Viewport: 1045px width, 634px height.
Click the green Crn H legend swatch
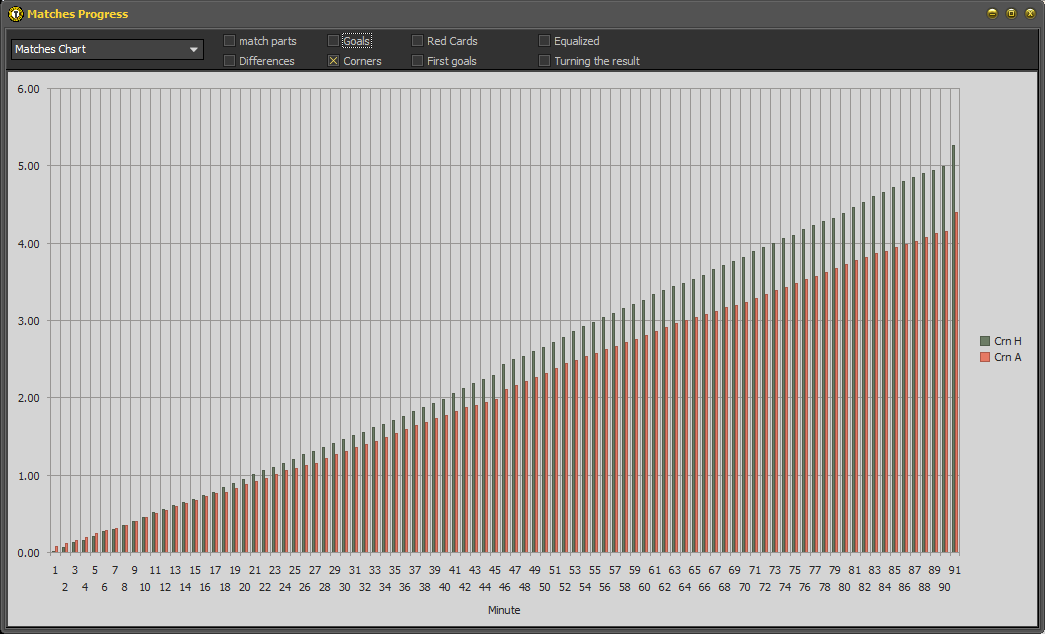984,341
